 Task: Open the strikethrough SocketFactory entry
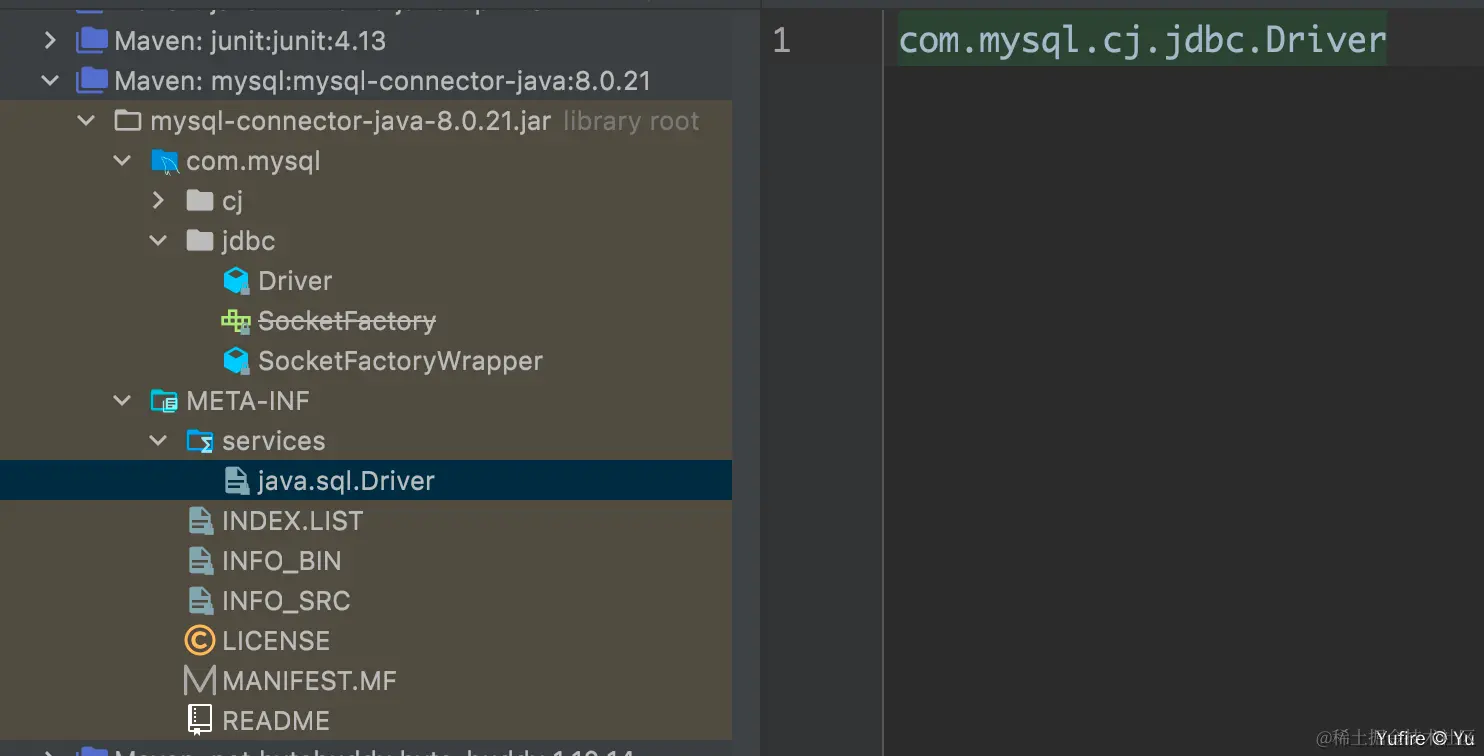point(347,321)
